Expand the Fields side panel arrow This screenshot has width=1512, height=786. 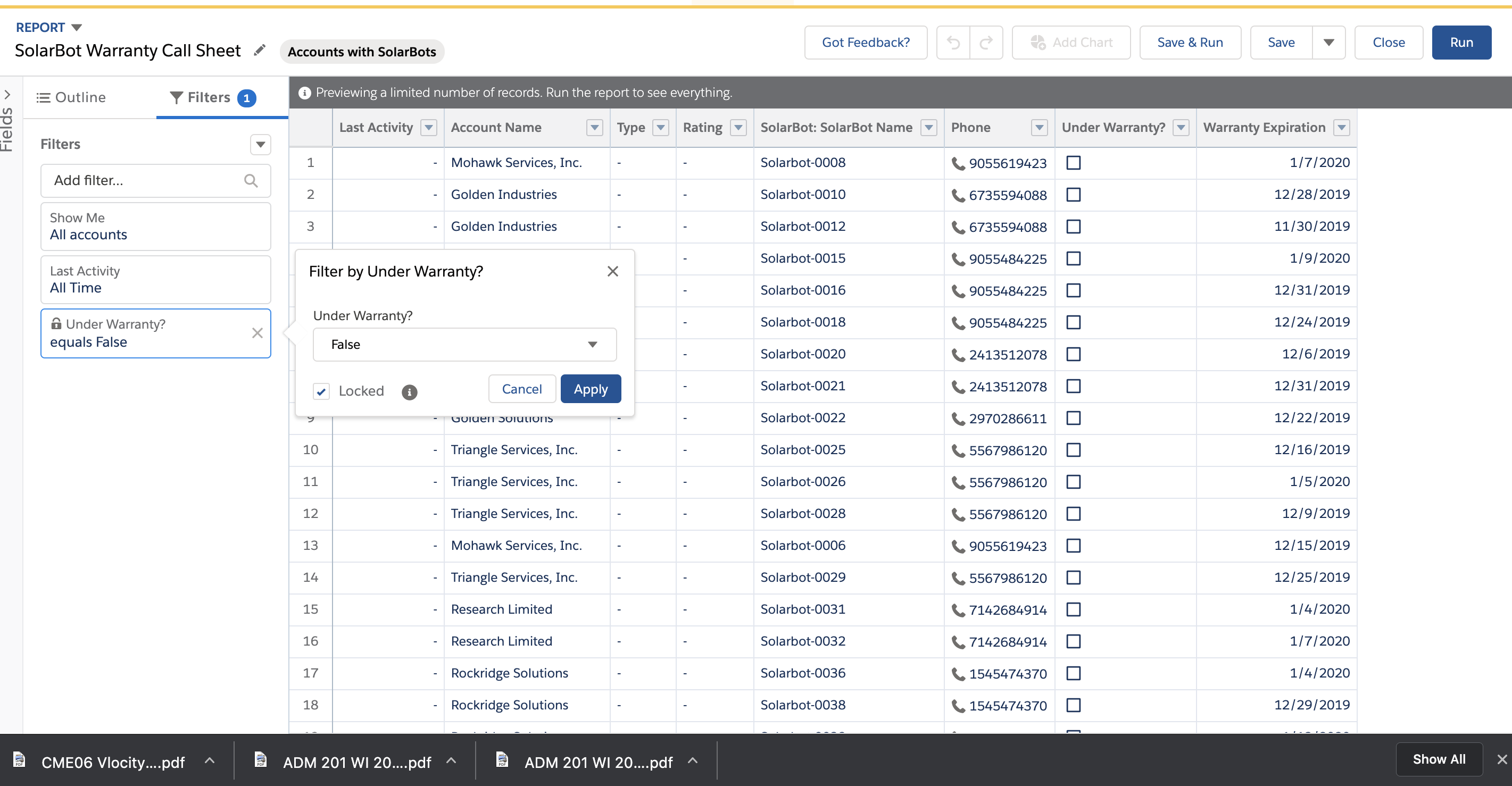(x=7, y=95)
